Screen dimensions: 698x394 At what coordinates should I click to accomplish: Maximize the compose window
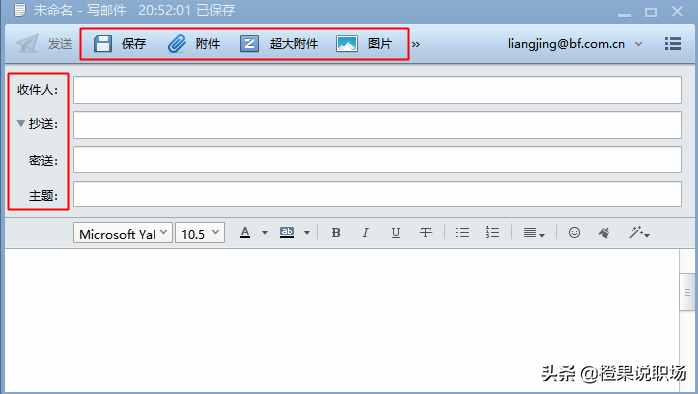tap(651, 12)
